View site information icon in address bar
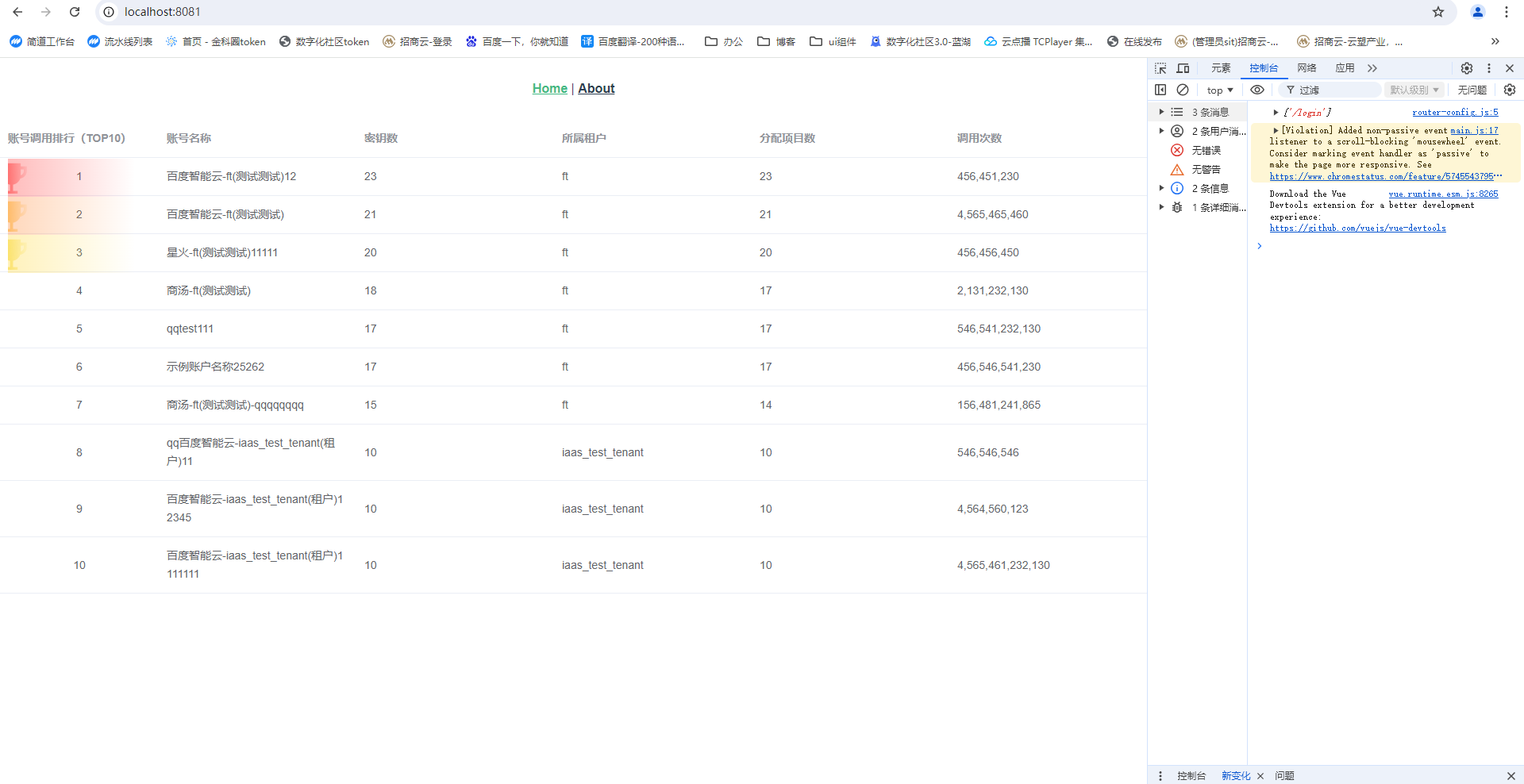 (x=109, y=12)
